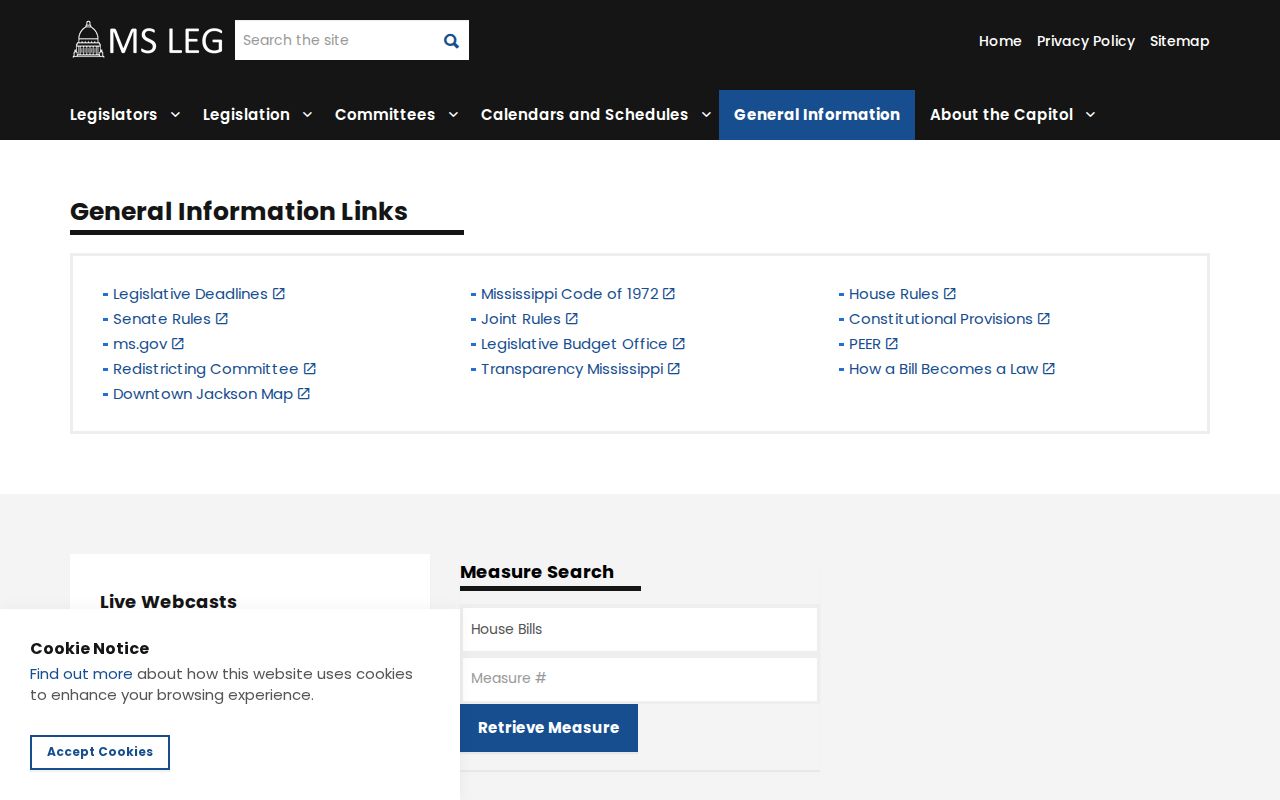Expand the Legislators menu chevron
1280x800 pixels.
[x=175, y=115]
